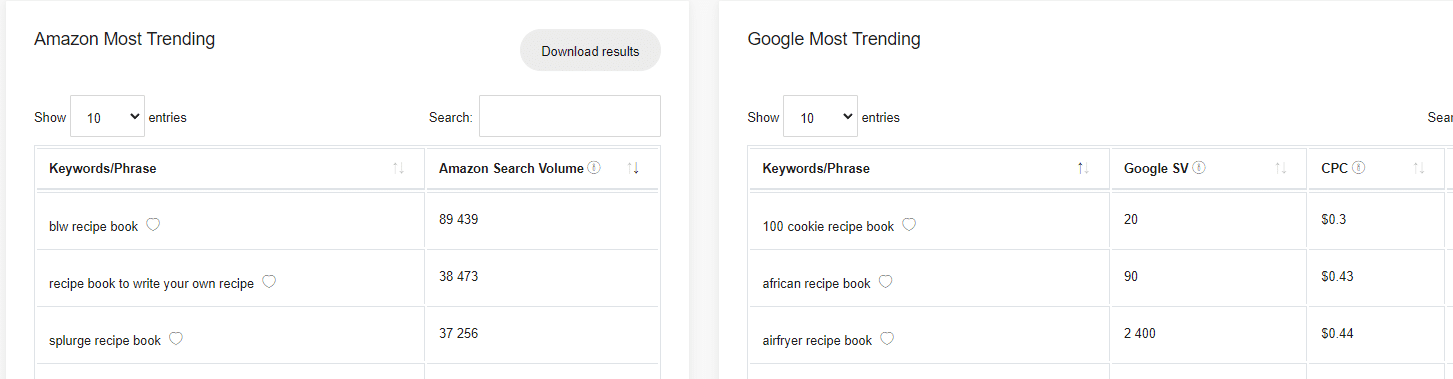Select the blw recipe book text

[93, 227]
